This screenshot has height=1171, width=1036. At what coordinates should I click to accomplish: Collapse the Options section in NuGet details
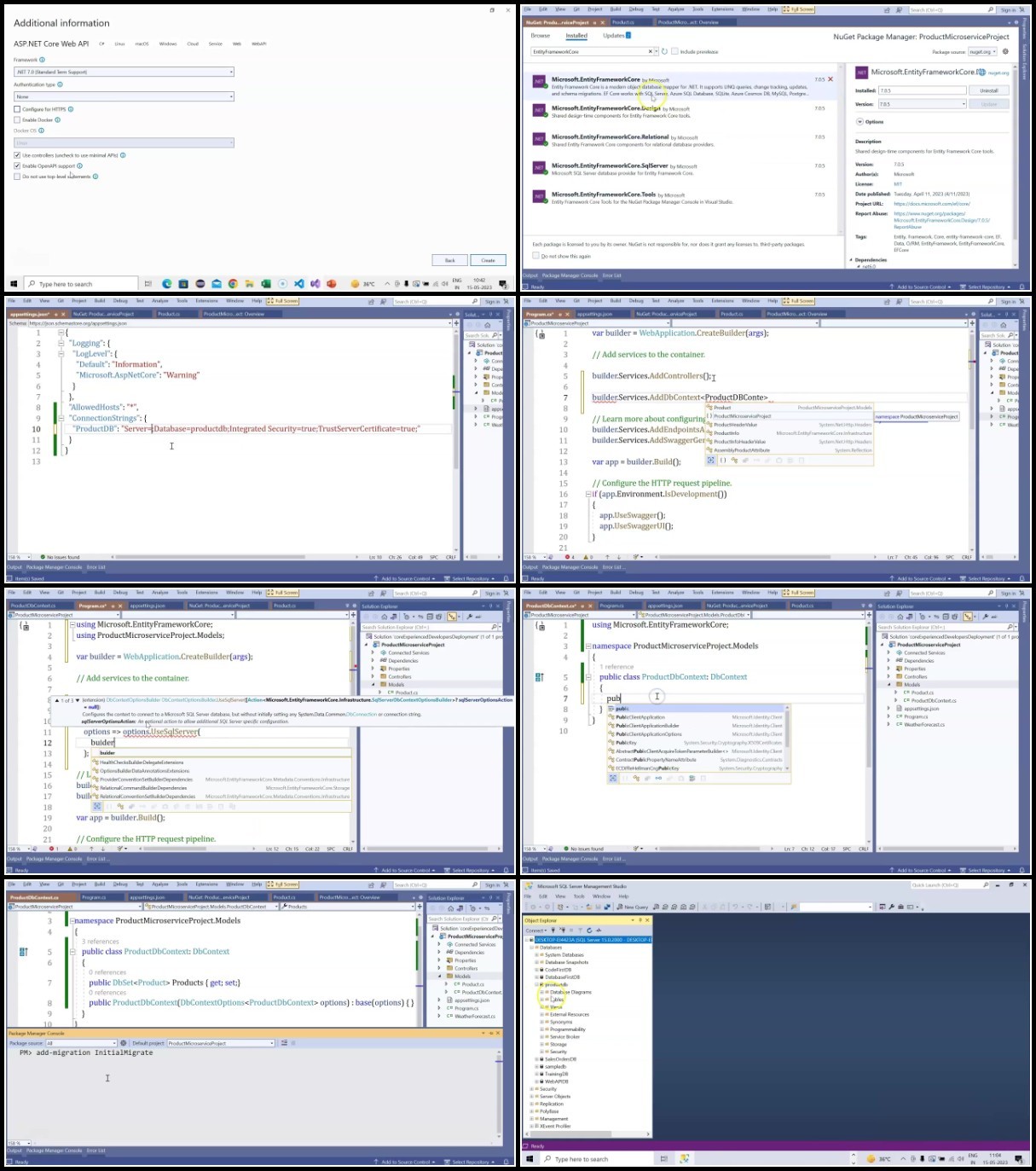pyautogui.click(x=859, y=122)
